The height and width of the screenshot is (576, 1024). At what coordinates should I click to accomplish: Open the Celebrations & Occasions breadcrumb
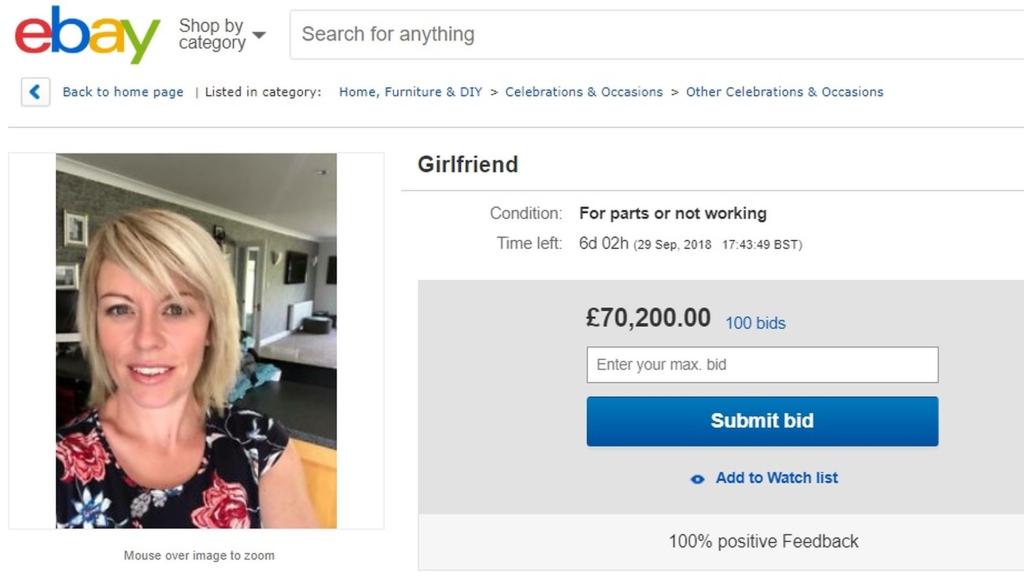point(584,91)
